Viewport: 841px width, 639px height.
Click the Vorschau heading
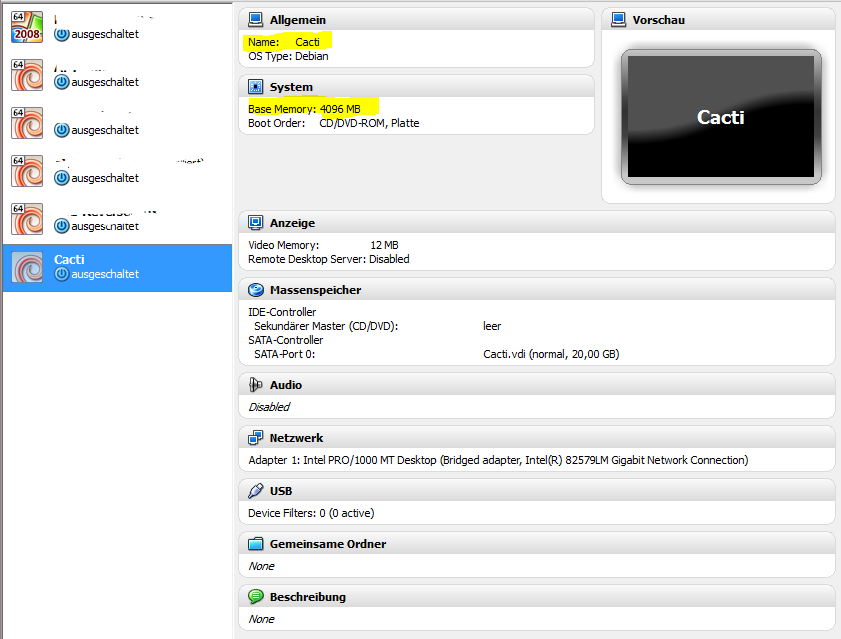tap(659, 20)
